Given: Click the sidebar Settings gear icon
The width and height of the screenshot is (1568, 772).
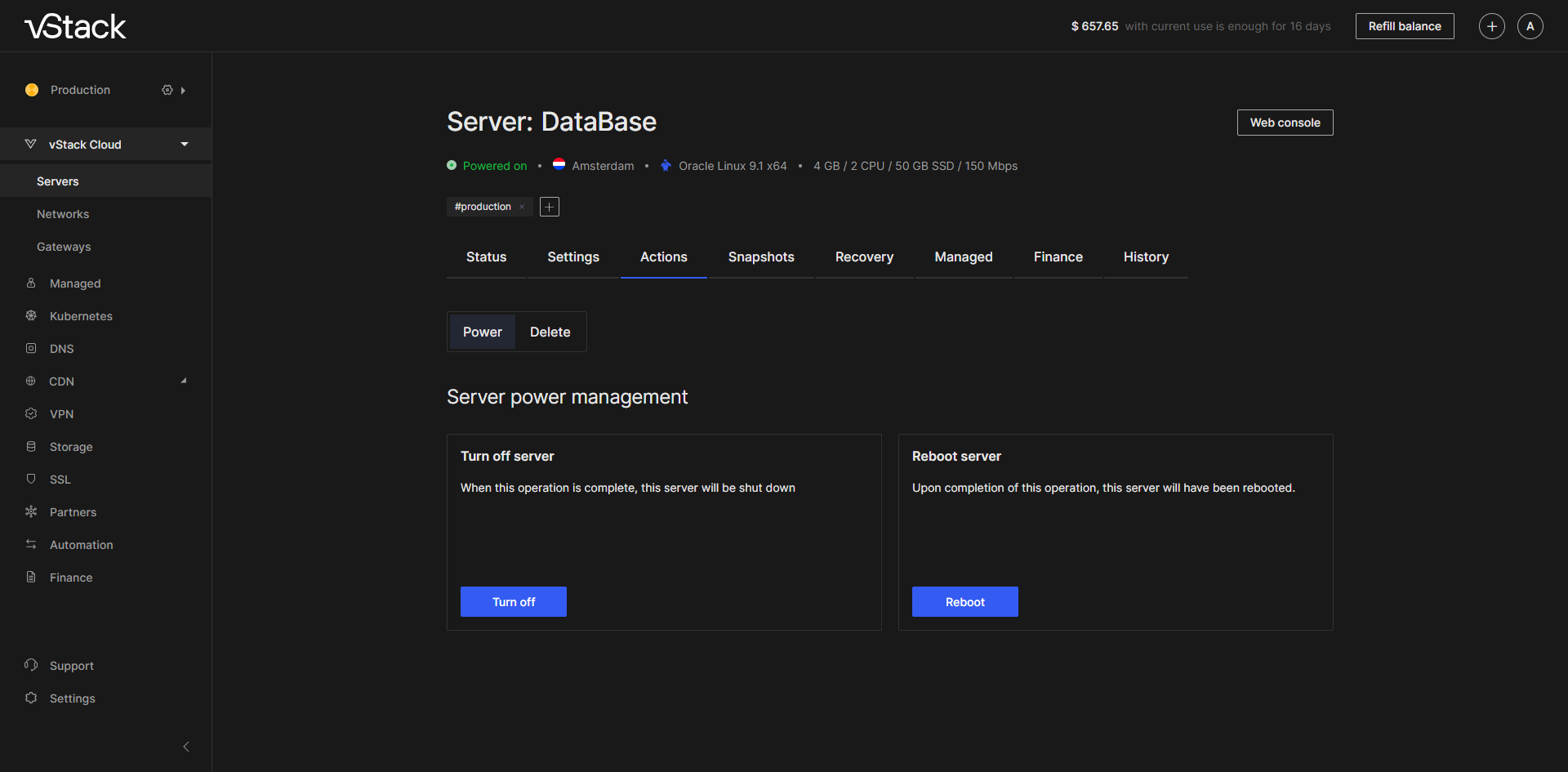Looking at the screenshot, I should [31, 698].
